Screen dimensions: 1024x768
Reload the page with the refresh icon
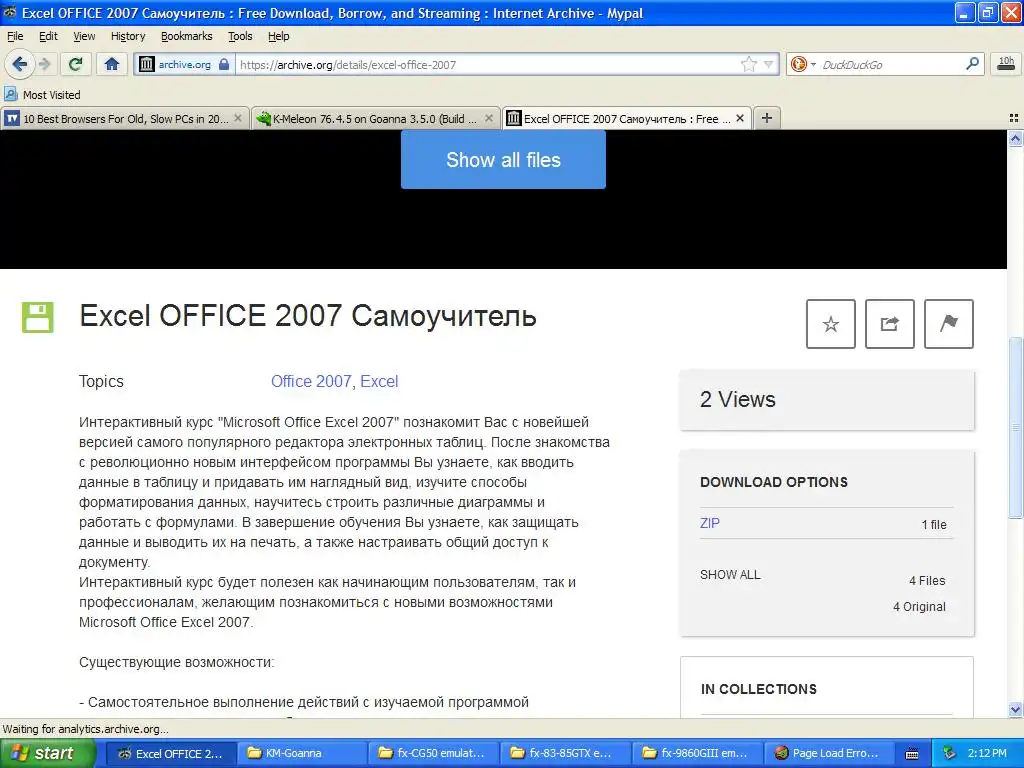click(x=76, y=64)
